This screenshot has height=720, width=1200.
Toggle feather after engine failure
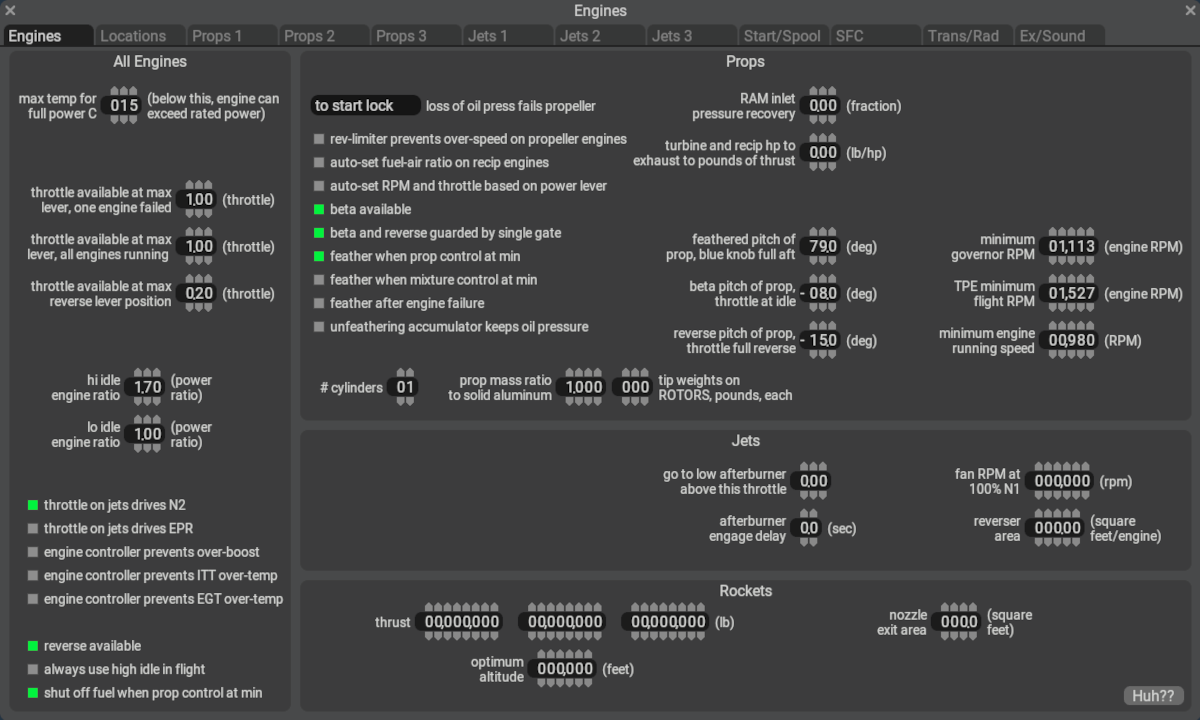tap(319, 303)
